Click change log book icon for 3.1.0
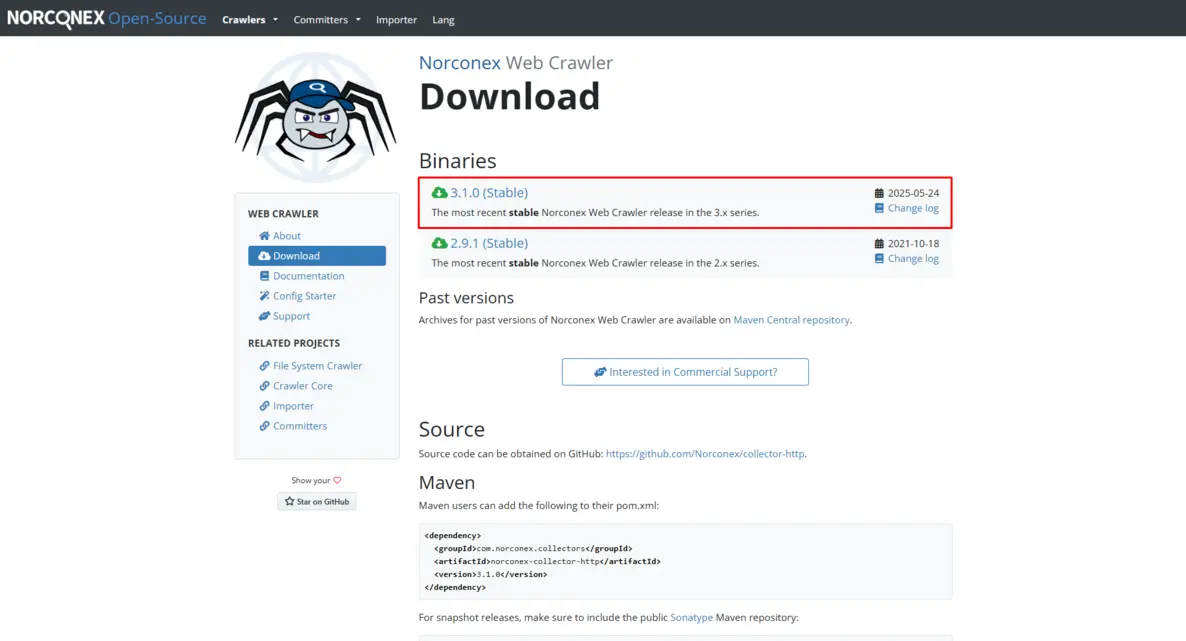 click(x=879, y=208)
